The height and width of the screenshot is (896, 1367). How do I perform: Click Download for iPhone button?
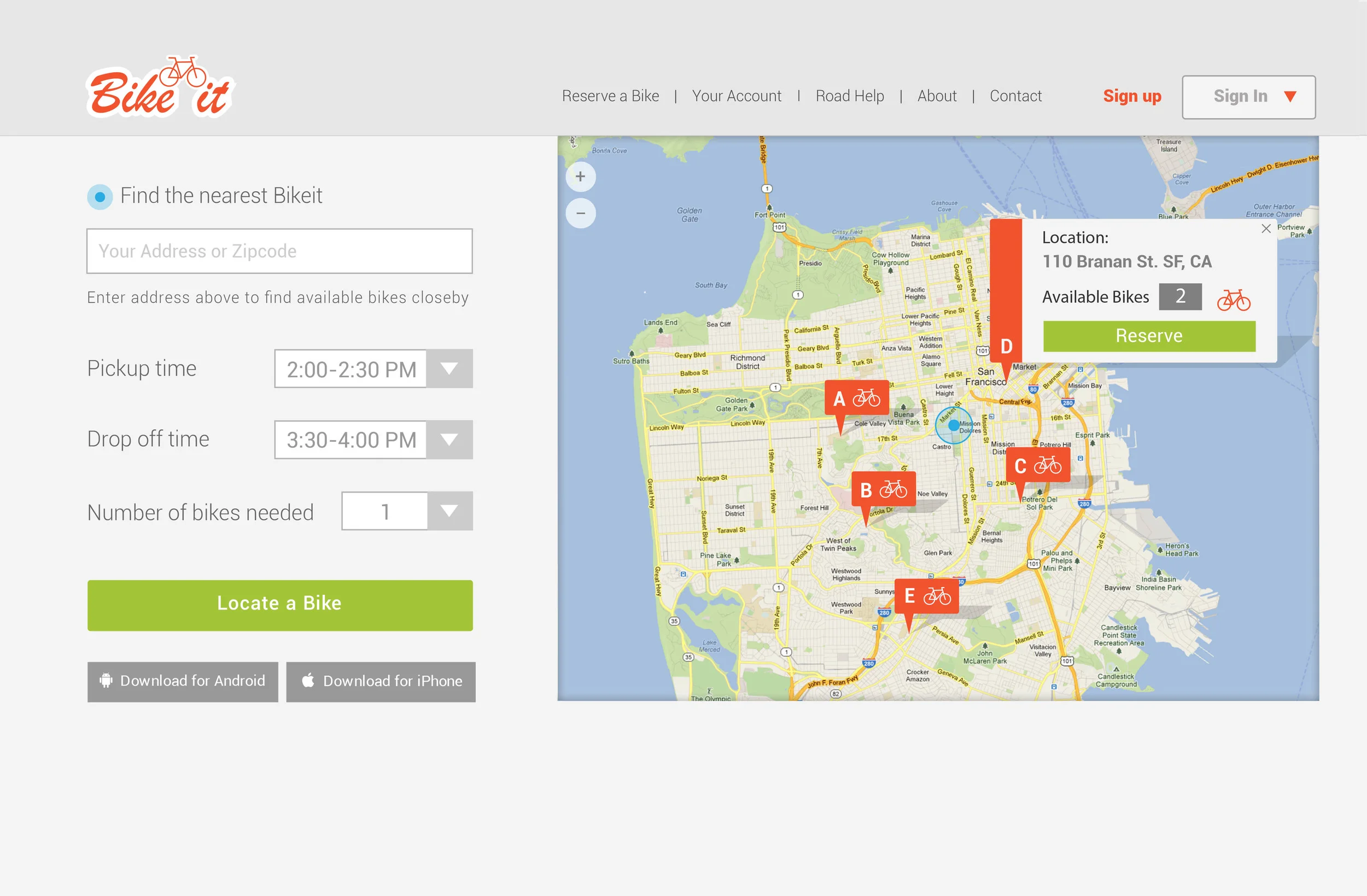pos(381,682)
